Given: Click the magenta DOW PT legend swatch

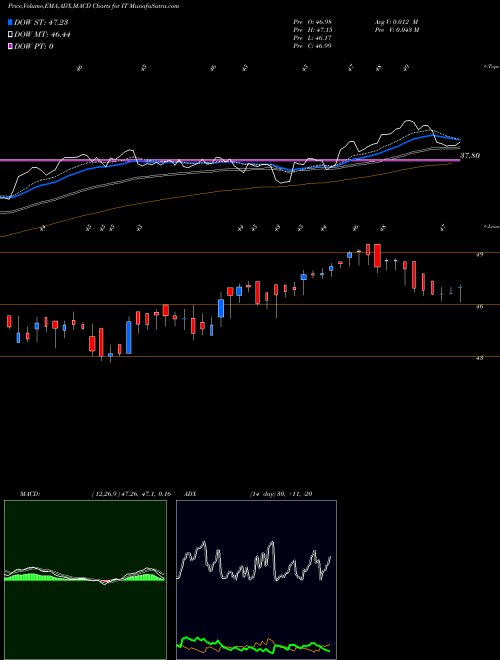Looking at the screenshot, I should click(x=11, y=46).
